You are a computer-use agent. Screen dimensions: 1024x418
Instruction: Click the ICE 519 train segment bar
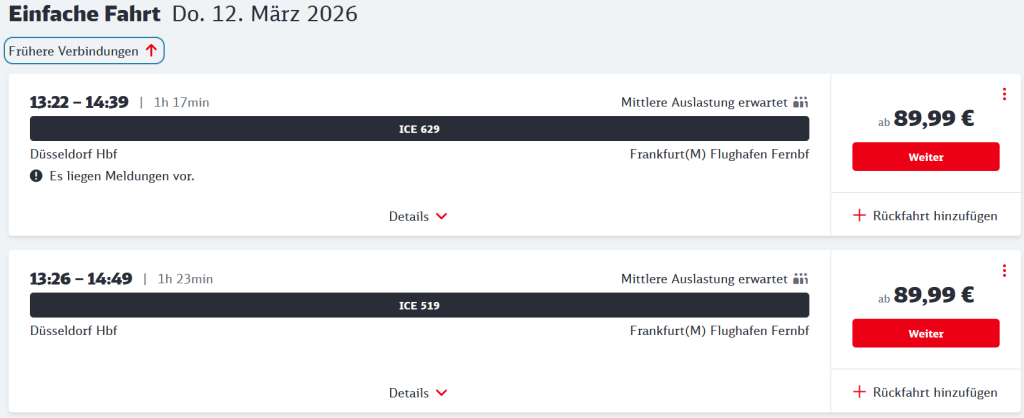tap(419, 306)
